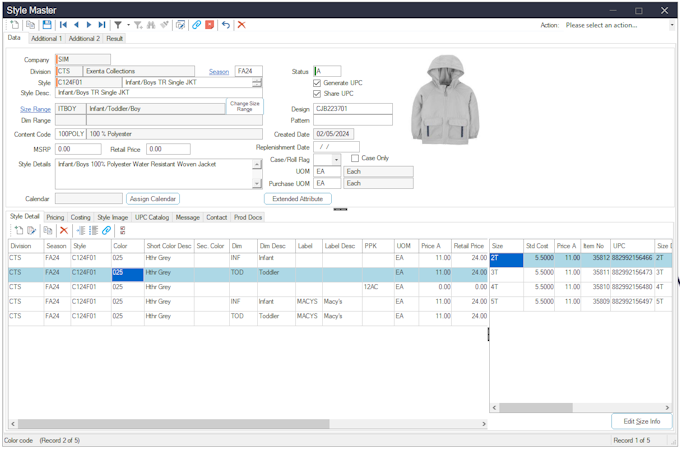This screenshot has width=680, height=450.
Task: Click the red X delete icon in main toolbar
Action: [x=242, y=25]
